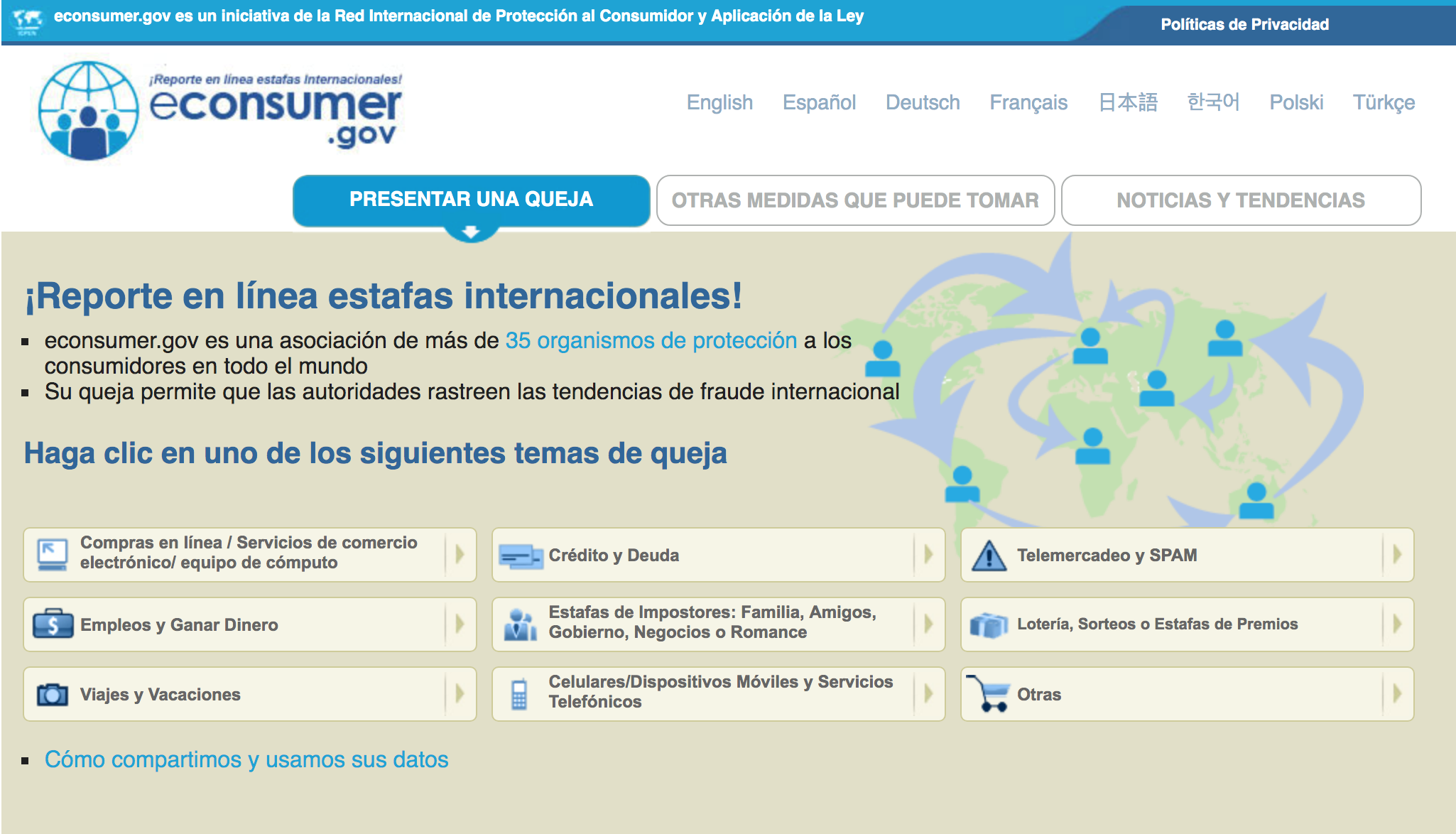1456x834 pixels.
Task: Click the shopping cart icon for Otras
Action: [x=988, y=693]
